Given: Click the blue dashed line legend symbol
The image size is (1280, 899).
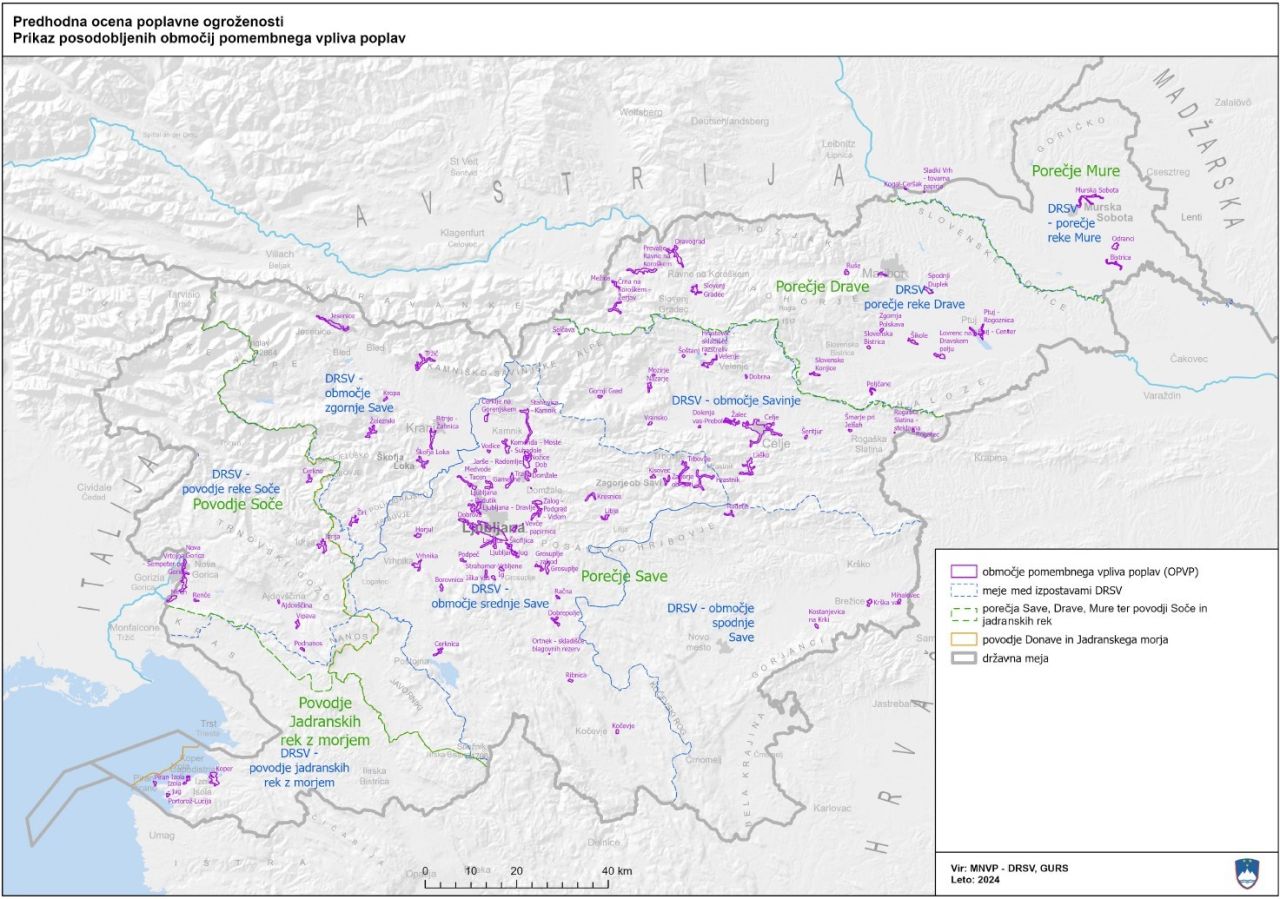Looking at the screenshot, I should click(963, 590).
